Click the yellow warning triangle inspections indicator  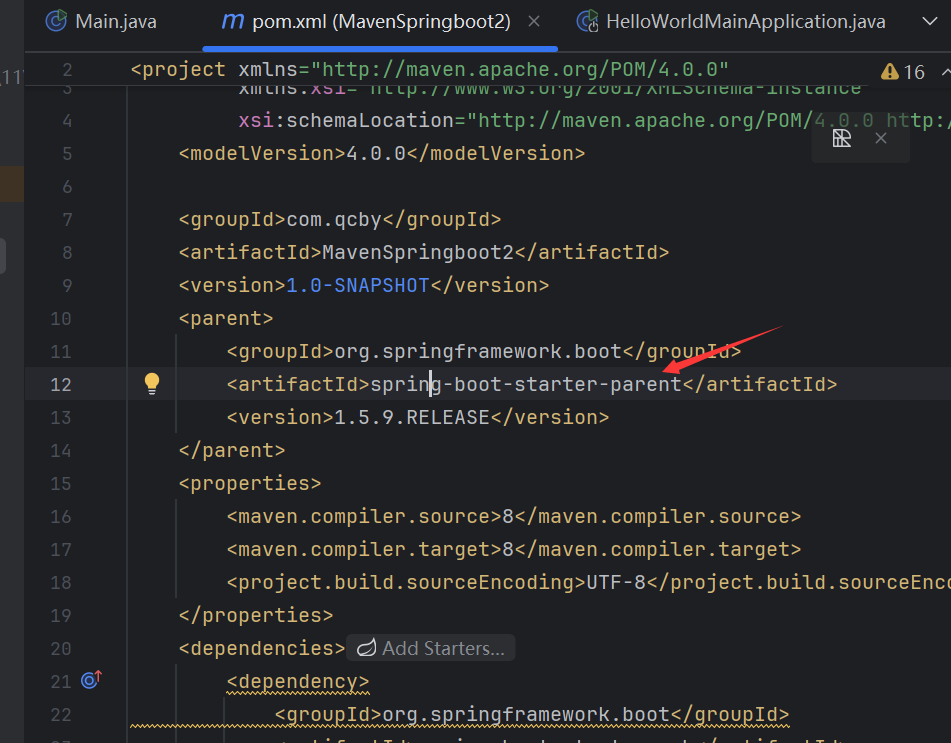tap(889, 71)
